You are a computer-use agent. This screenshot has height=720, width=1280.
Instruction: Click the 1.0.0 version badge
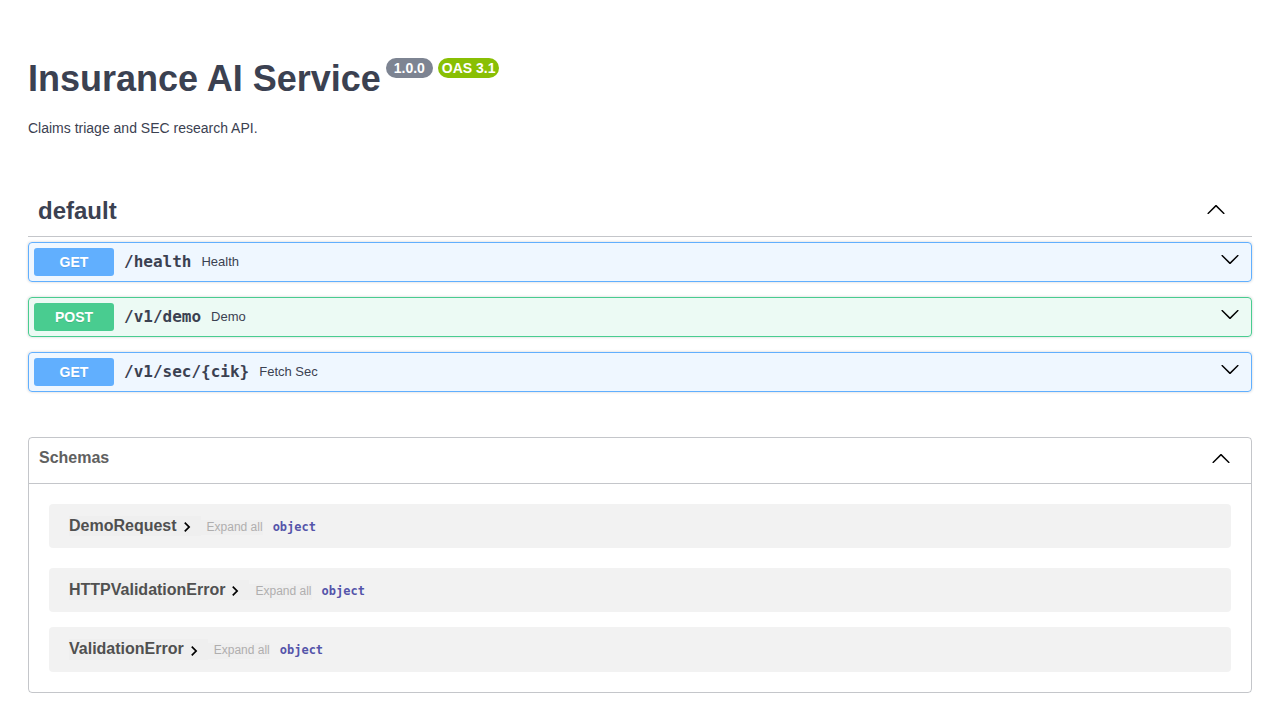coord(409,68)
